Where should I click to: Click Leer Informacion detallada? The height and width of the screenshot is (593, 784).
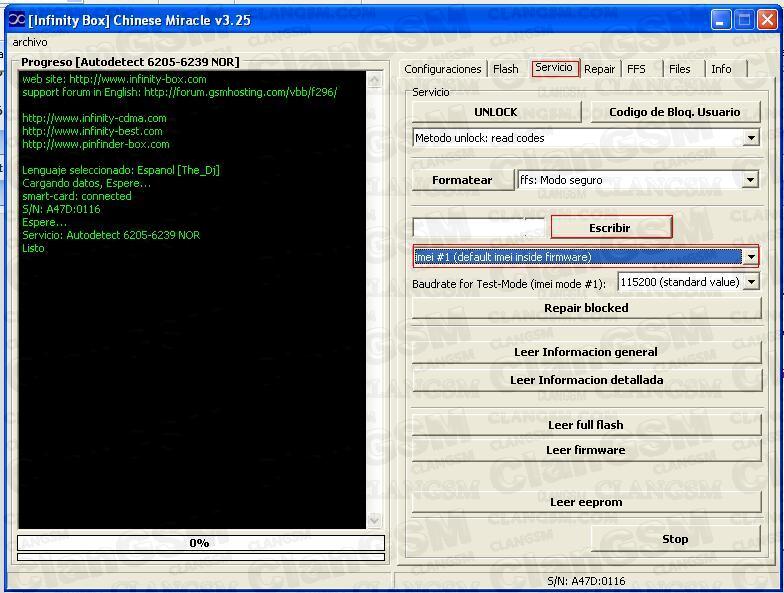tap(586, 380)
